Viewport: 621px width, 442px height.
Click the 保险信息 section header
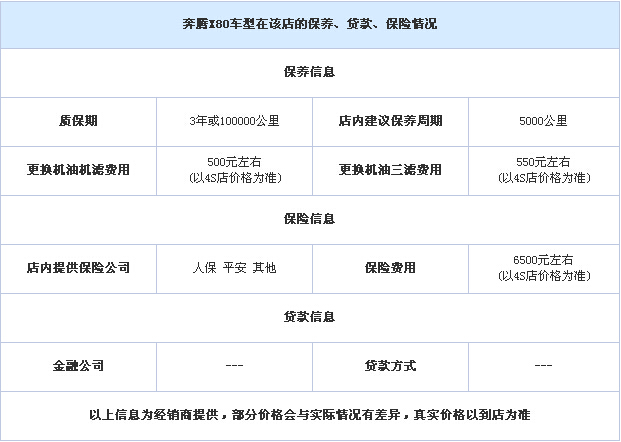[x=310, y=219]
